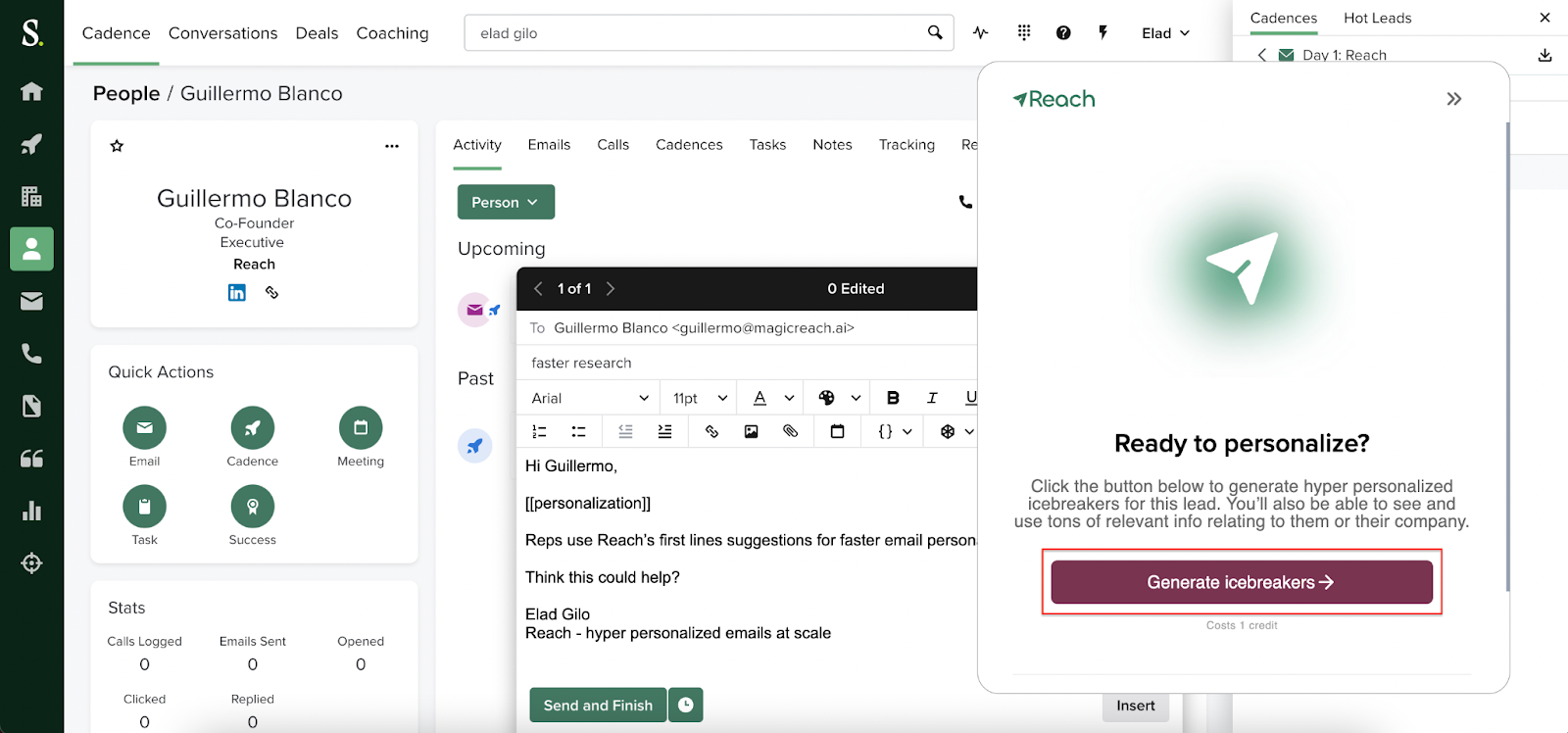Select the People icon in the sidebar
The height and width of the screenshot is (733, 1568).
point(31,249)
